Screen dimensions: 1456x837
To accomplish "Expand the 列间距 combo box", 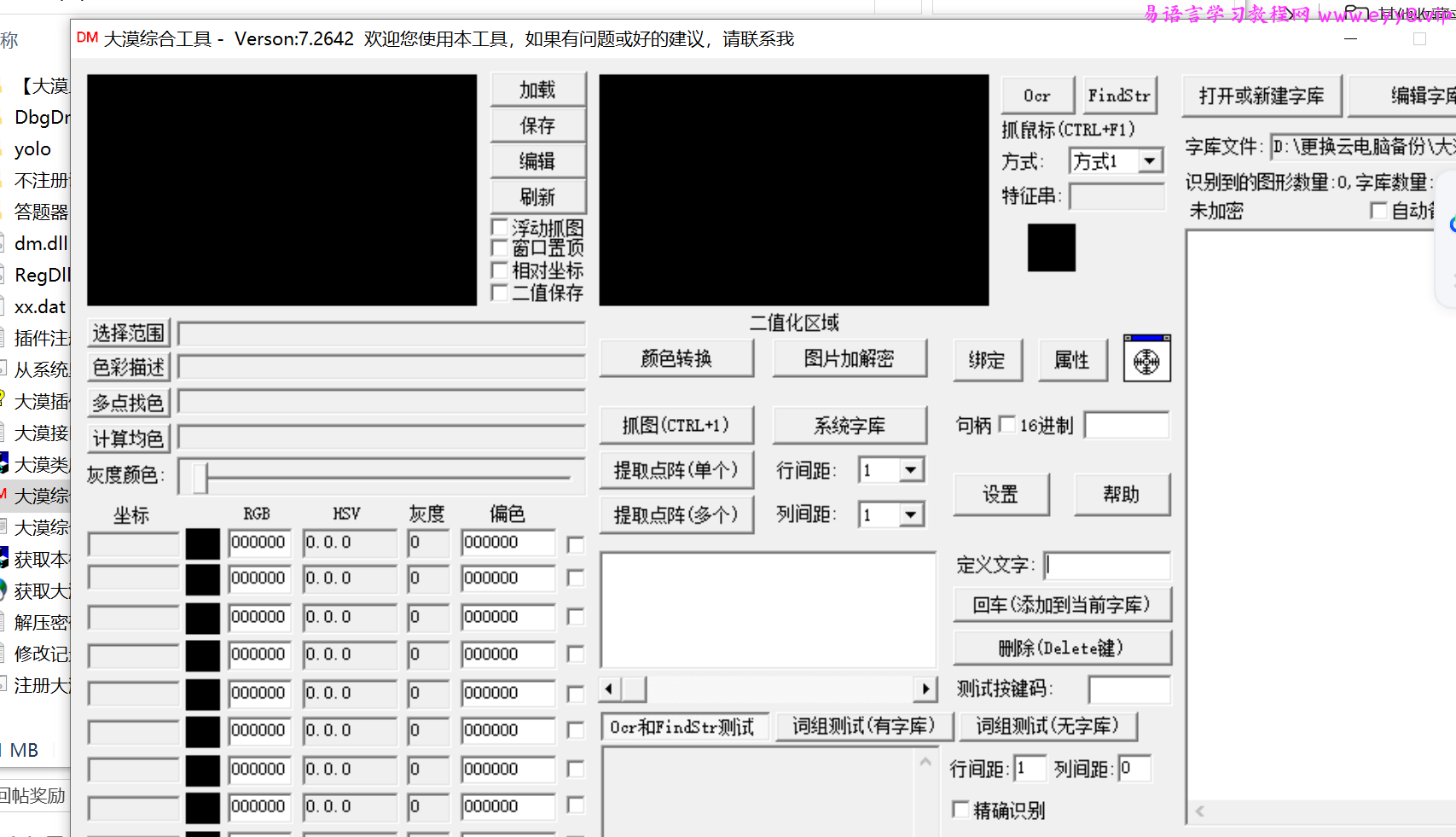I will 911,514.
